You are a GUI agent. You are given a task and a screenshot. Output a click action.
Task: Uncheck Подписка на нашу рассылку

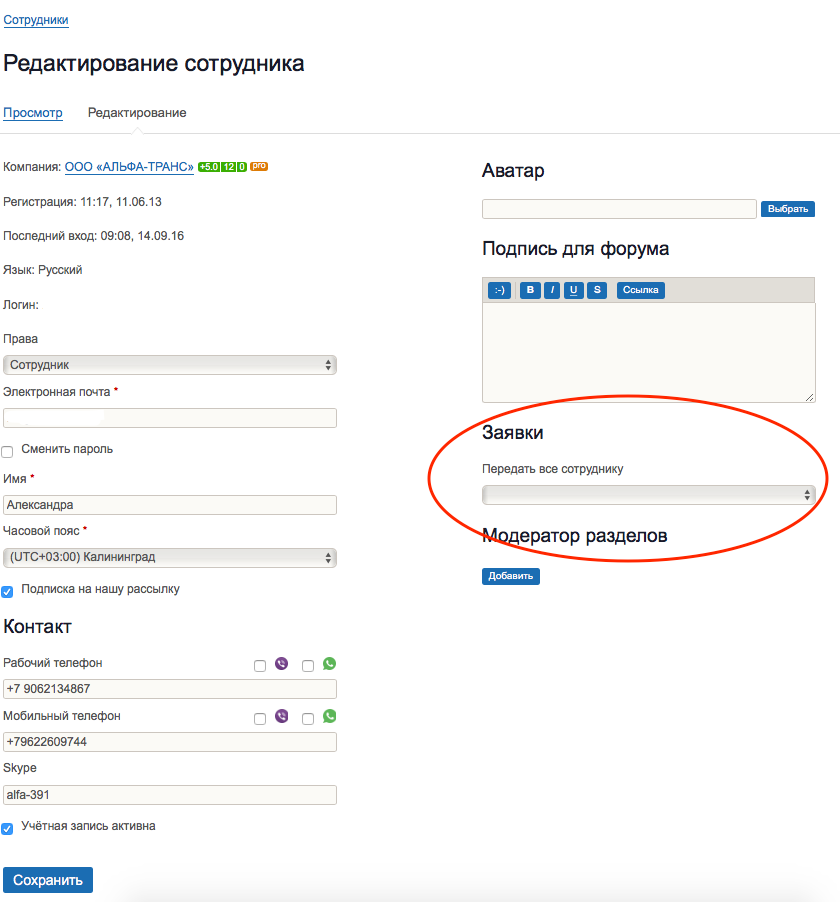point(7,591)
